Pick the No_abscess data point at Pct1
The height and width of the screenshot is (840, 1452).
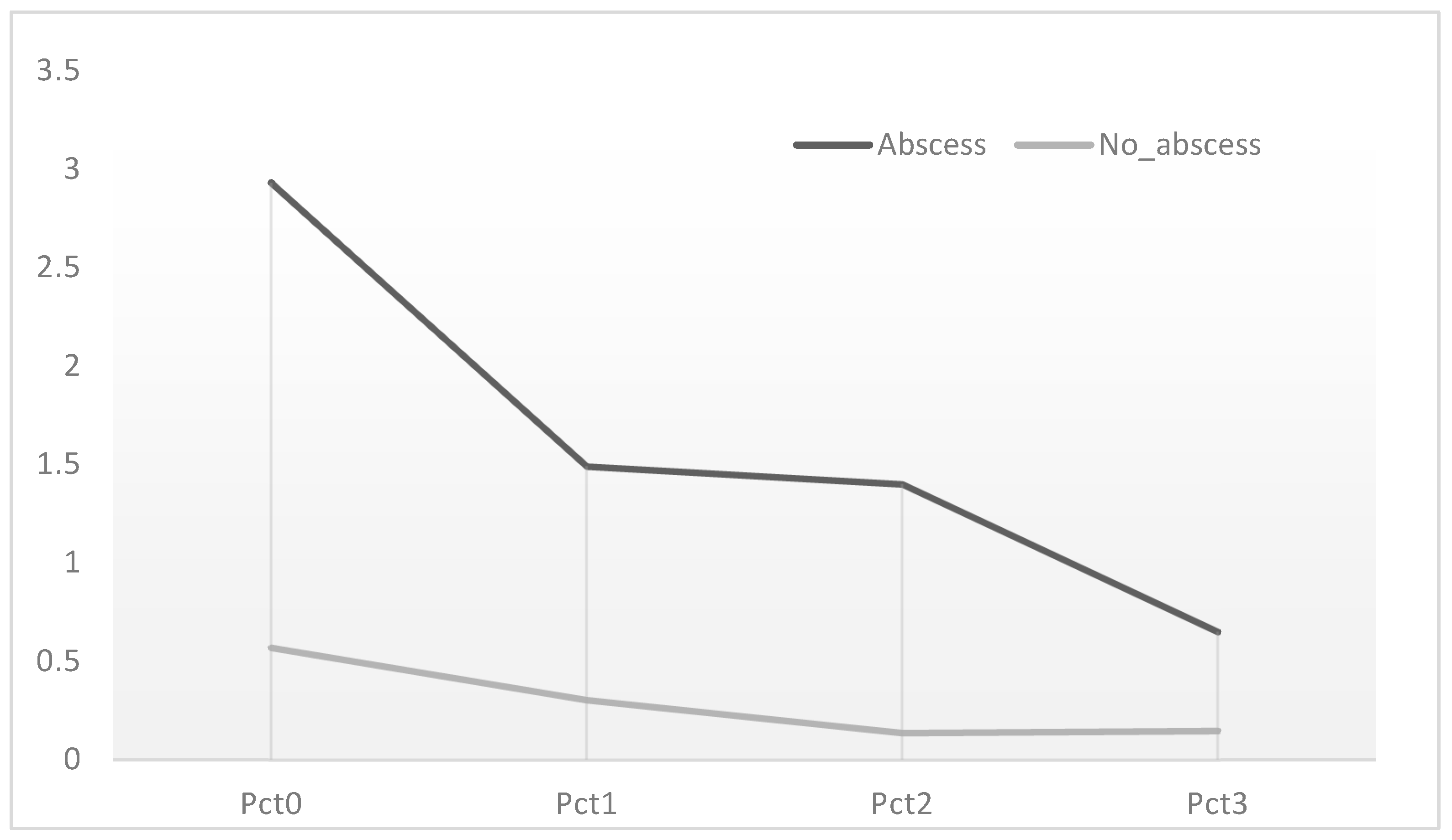(x=587, y=701)
